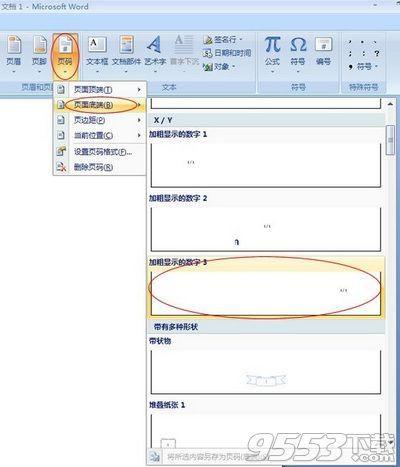Open 页面顶端 submenu

(100, 89)
